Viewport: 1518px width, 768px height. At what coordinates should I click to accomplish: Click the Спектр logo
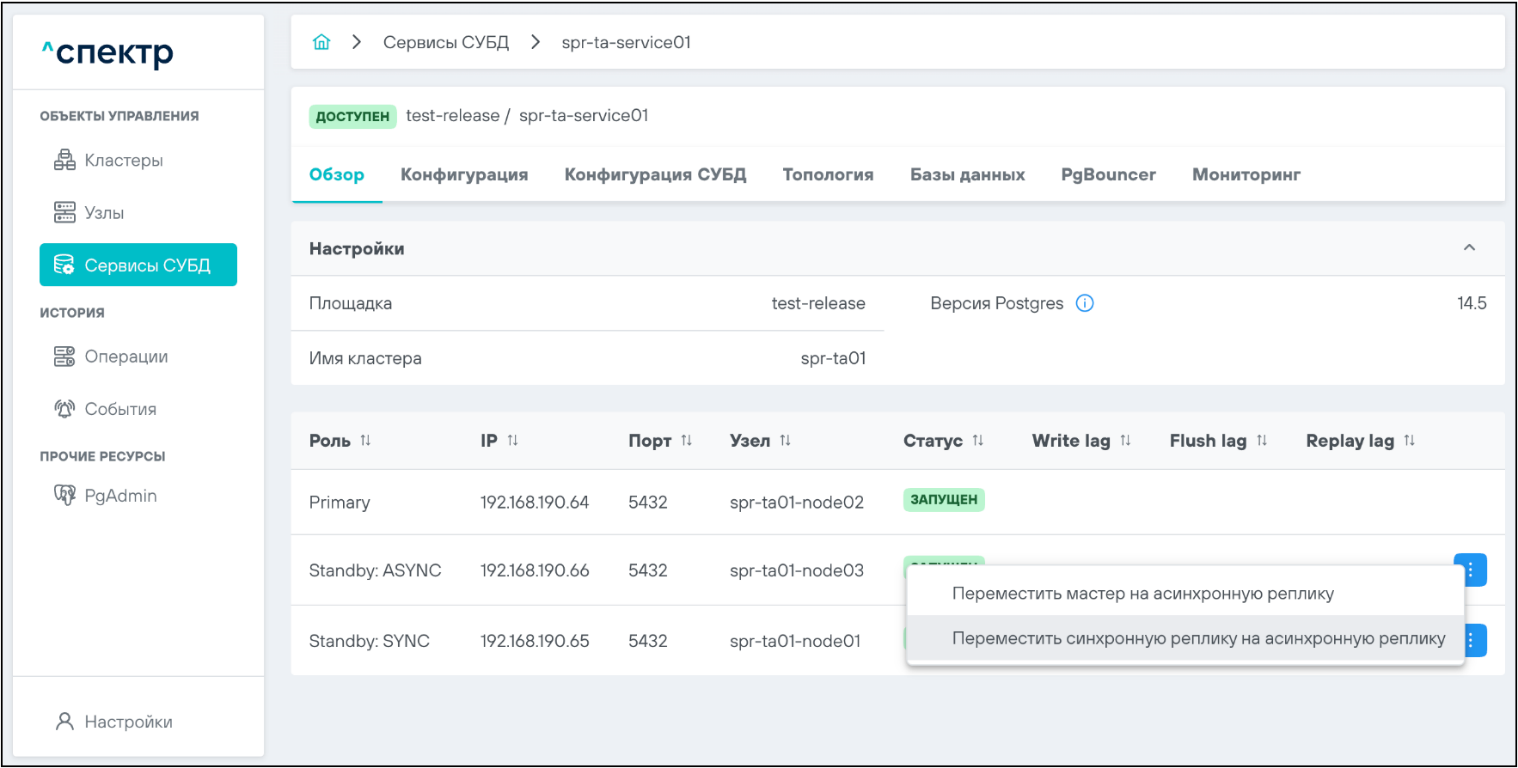tap(107, 53)
